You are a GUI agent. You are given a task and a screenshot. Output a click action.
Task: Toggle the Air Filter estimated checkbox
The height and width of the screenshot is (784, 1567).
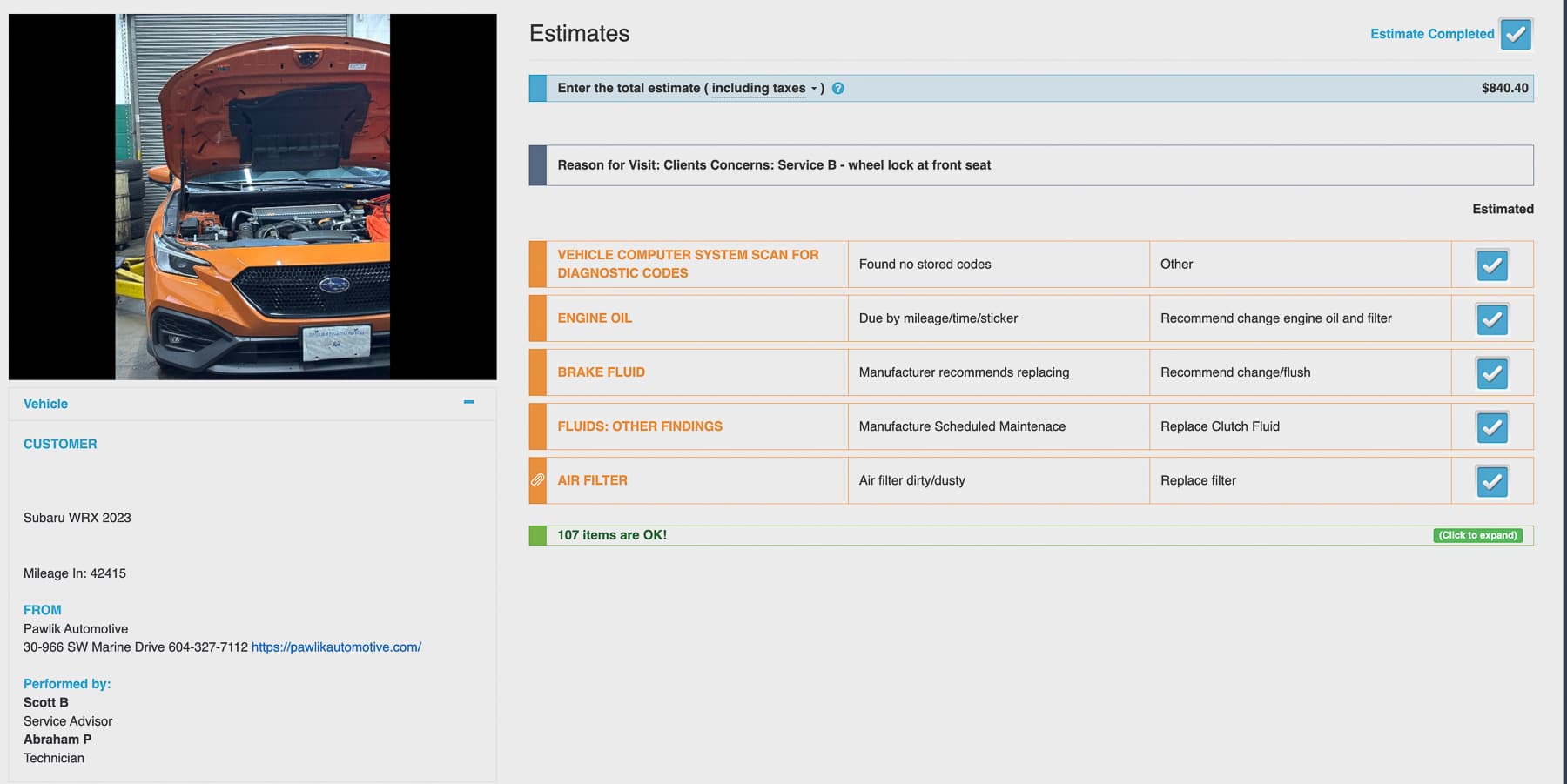click(x=1492, y=481)
